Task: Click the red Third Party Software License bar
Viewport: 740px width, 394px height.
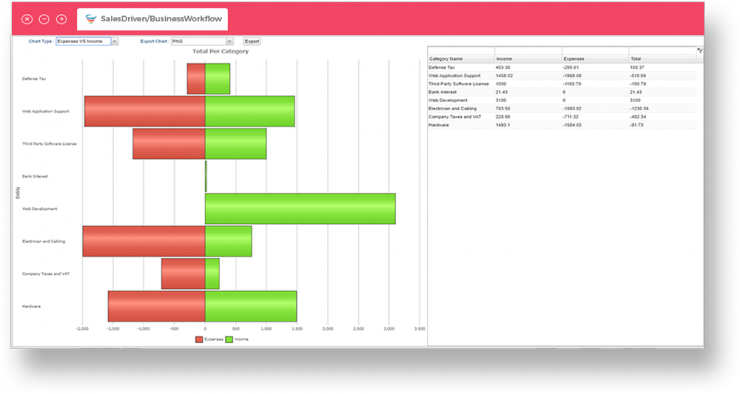Action: coord(169,143)
